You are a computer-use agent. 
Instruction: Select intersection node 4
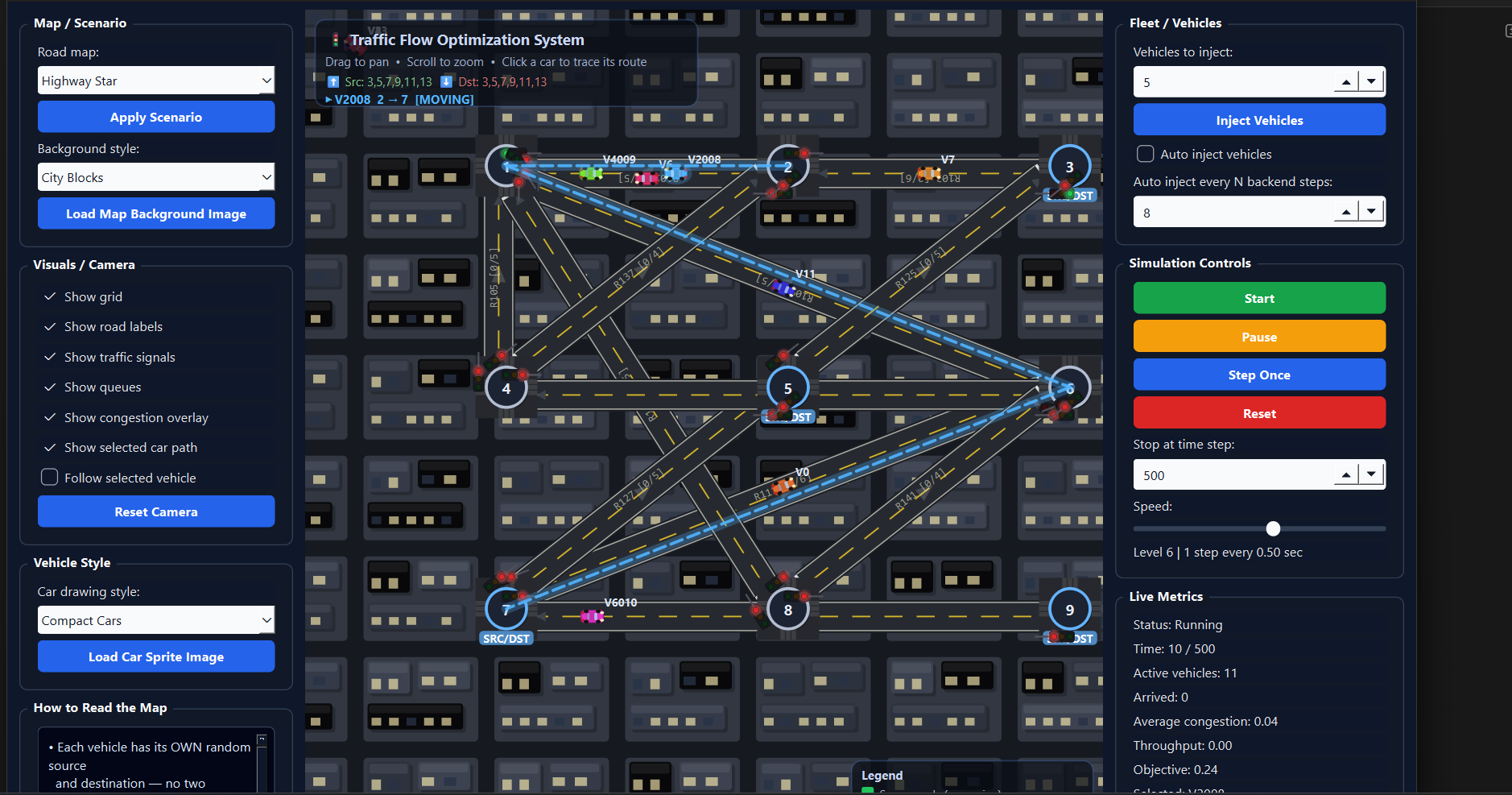coord(506,388)
